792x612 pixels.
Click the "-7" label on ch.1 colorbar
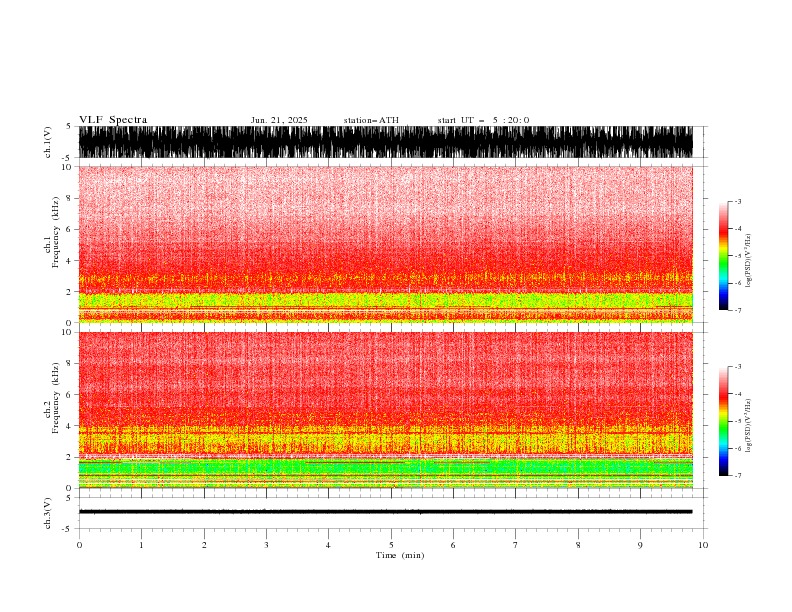738,310
